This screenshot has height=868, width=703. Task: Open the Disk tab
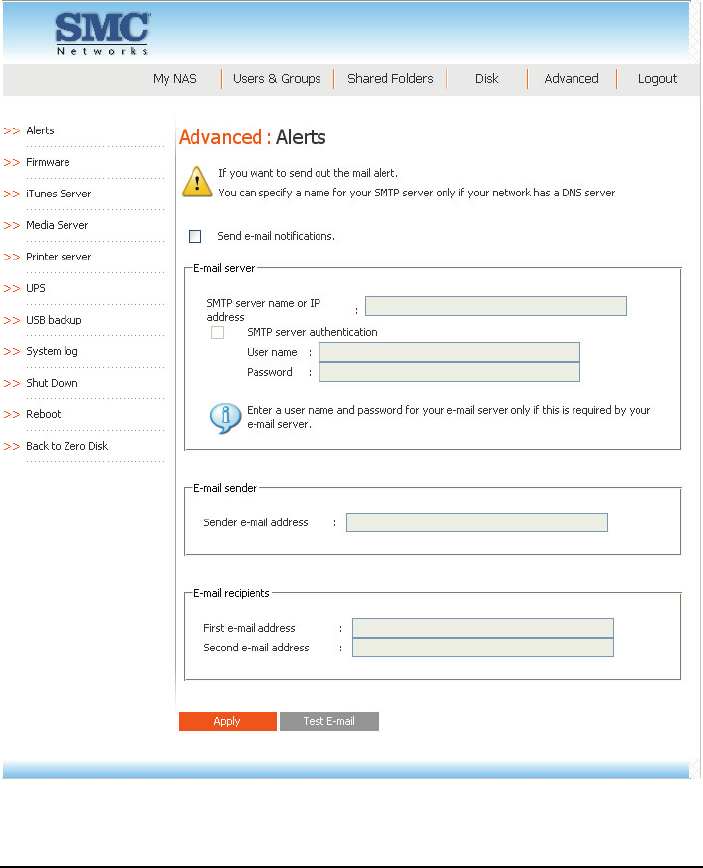[x=487, y=79]
